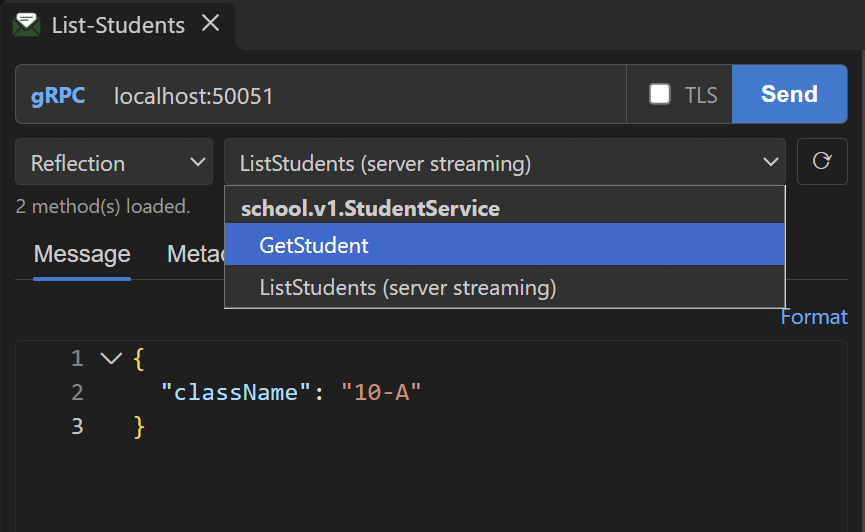Click the refresh methods icon
The image size is (865, 532).
click(822, 161)
